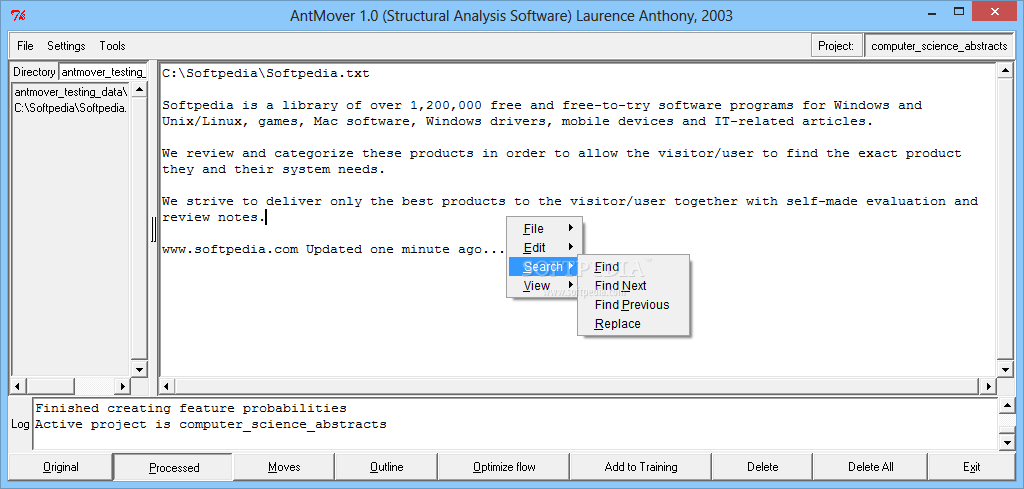The height and width of the screenshot is (489, 1024).
Task: Show Moves view
Action: 284,467
